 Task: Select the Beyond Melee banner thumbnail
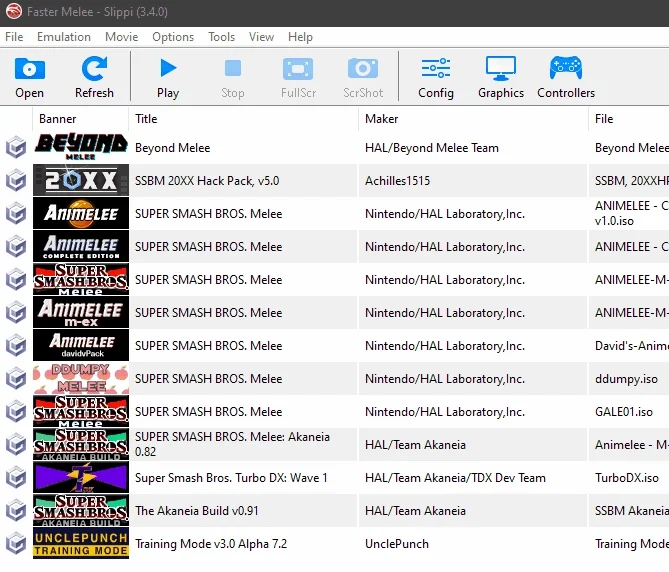[81, 148]
